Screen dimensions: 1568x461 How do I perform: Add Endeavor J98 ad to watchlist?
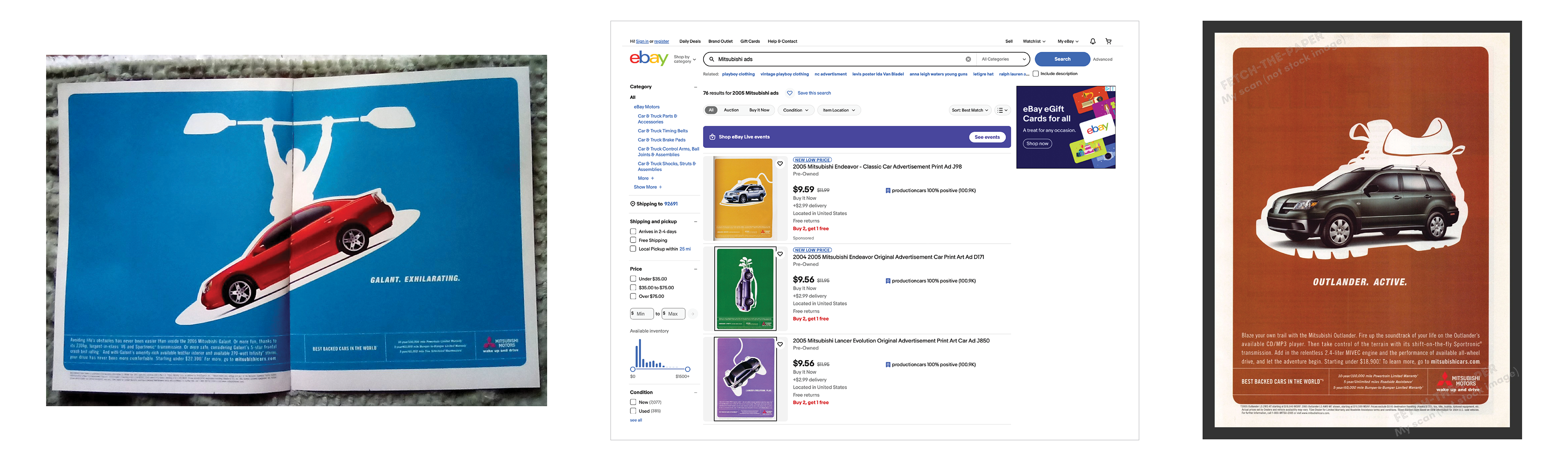point(780,163)
